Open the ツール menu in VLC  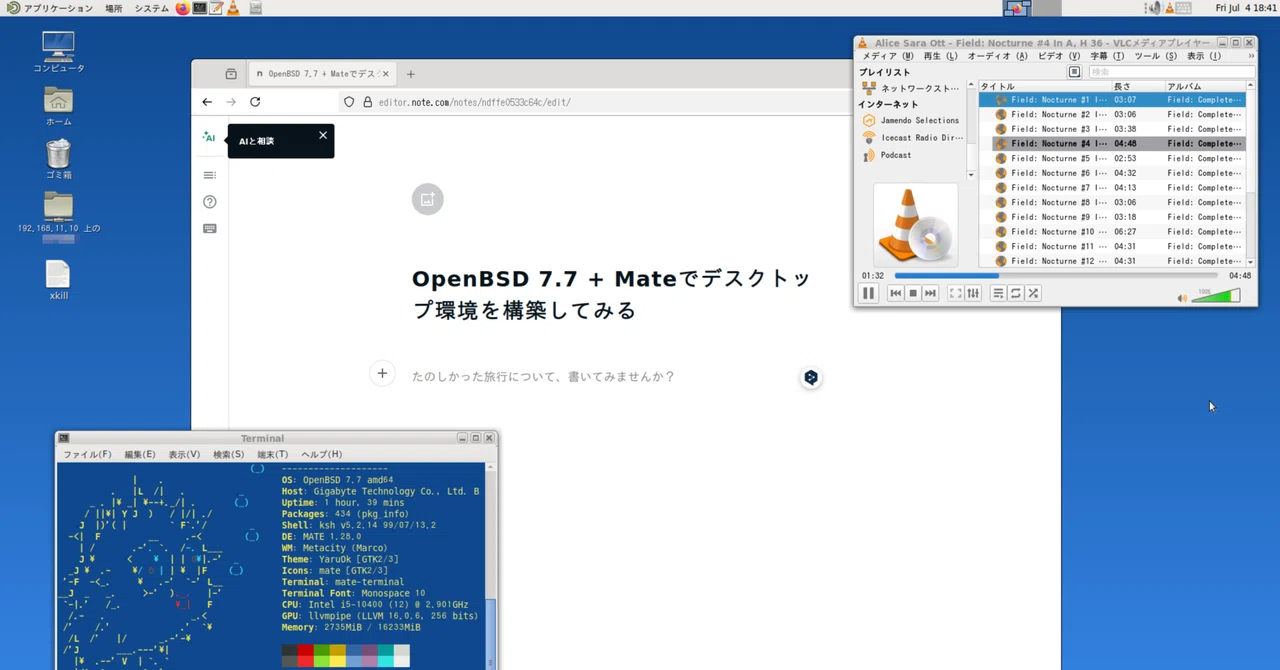(x=1155, y=57)
